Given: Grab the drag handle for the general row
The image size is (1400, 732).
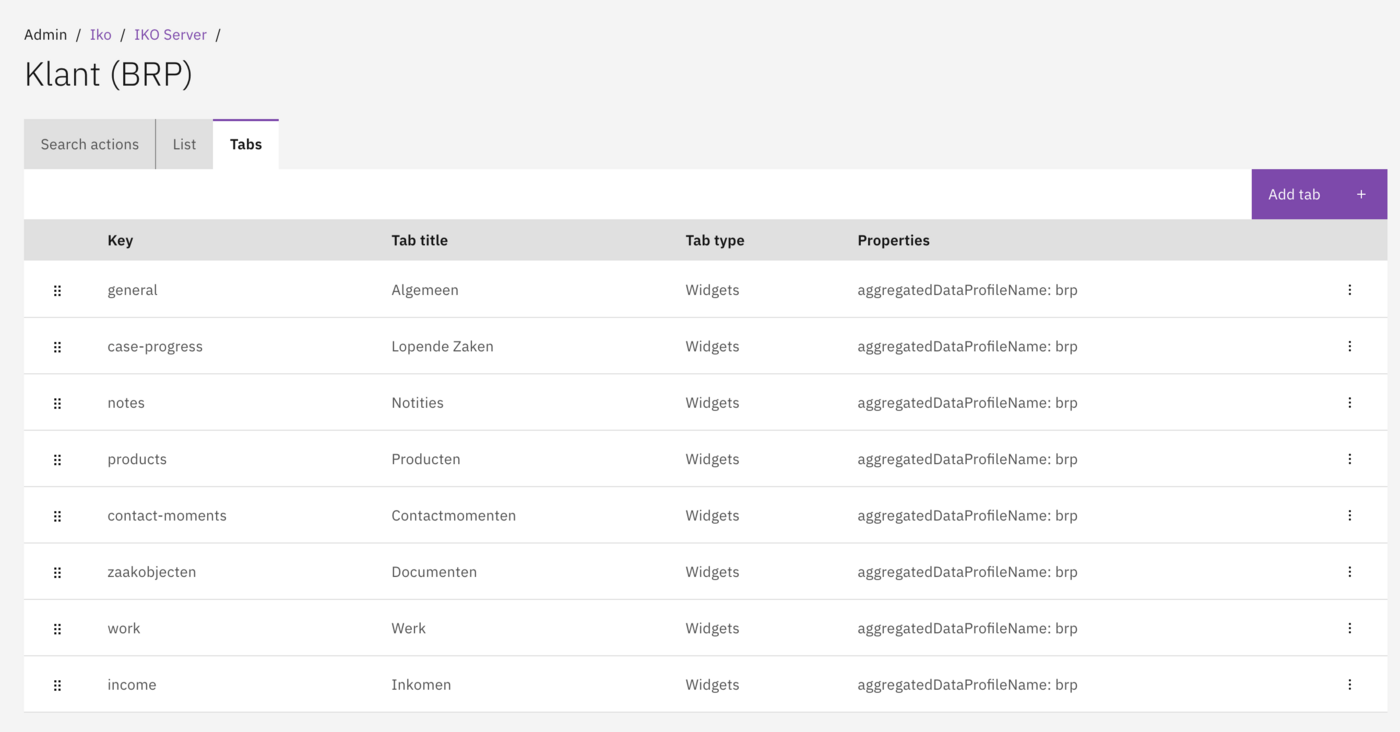Looking at the screenshot, I should (57, 290).
